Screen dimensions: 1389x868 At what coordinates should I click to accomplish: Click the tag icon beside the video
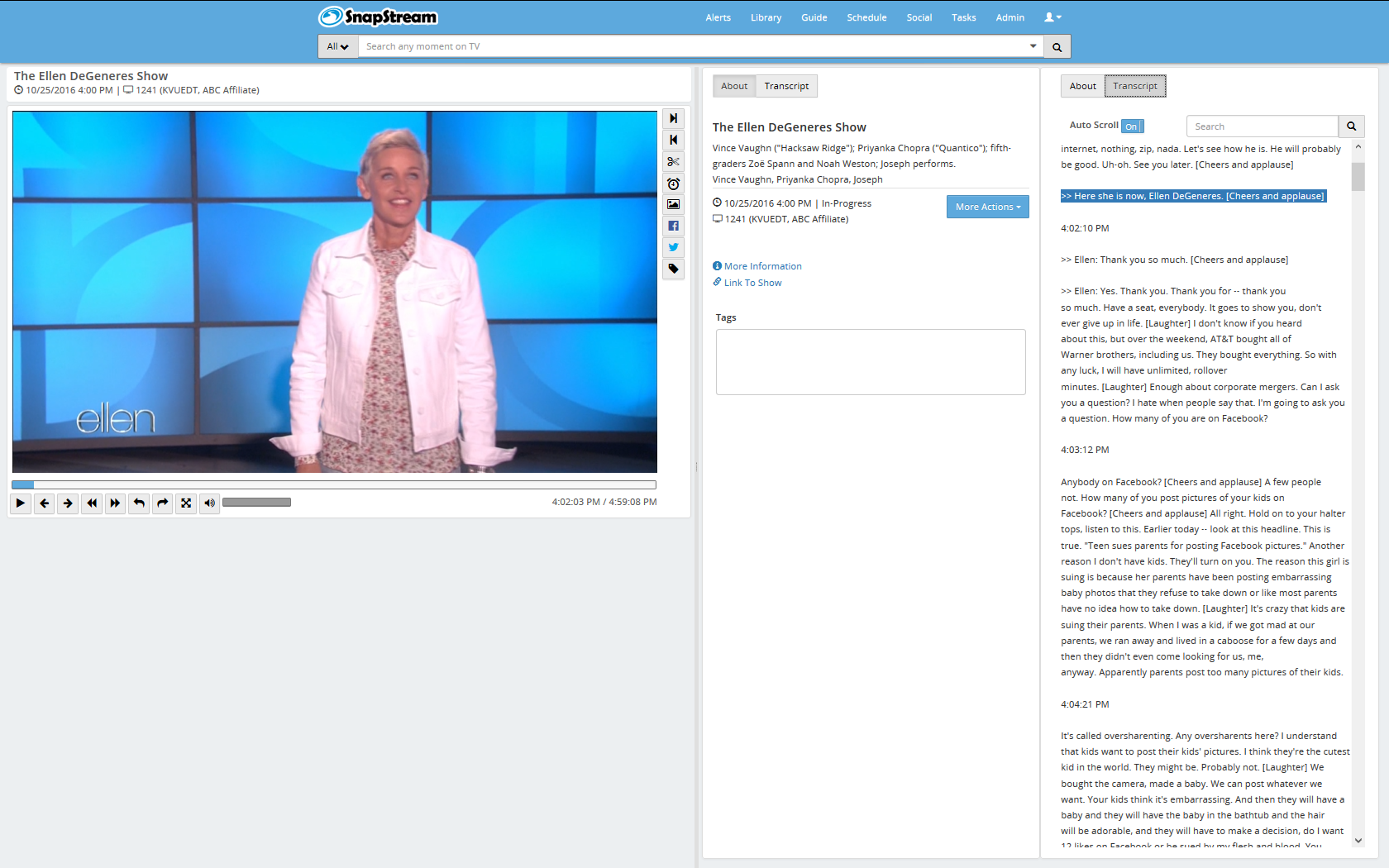pyautogui.click(x=674, y=269)
